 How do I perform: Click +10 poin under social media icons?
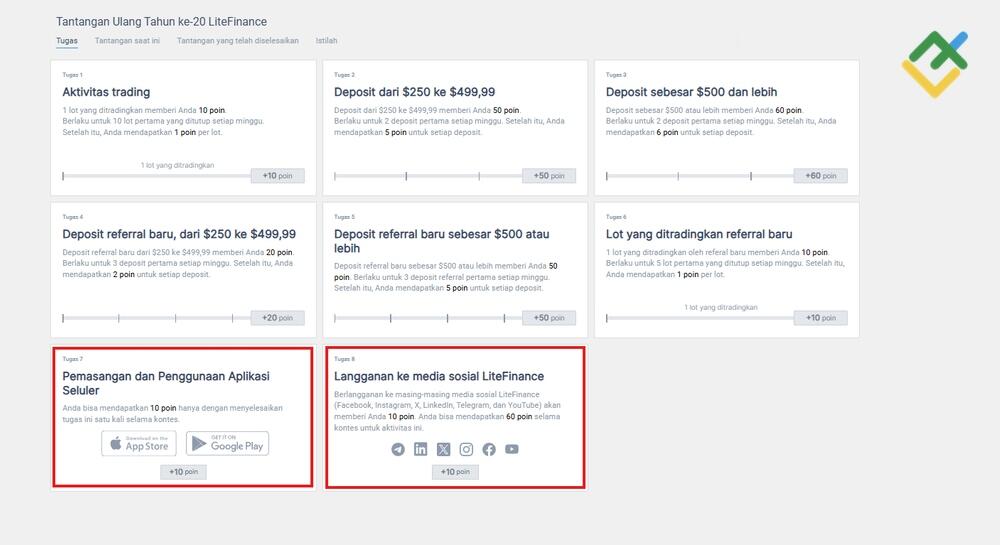coord(455,472)
